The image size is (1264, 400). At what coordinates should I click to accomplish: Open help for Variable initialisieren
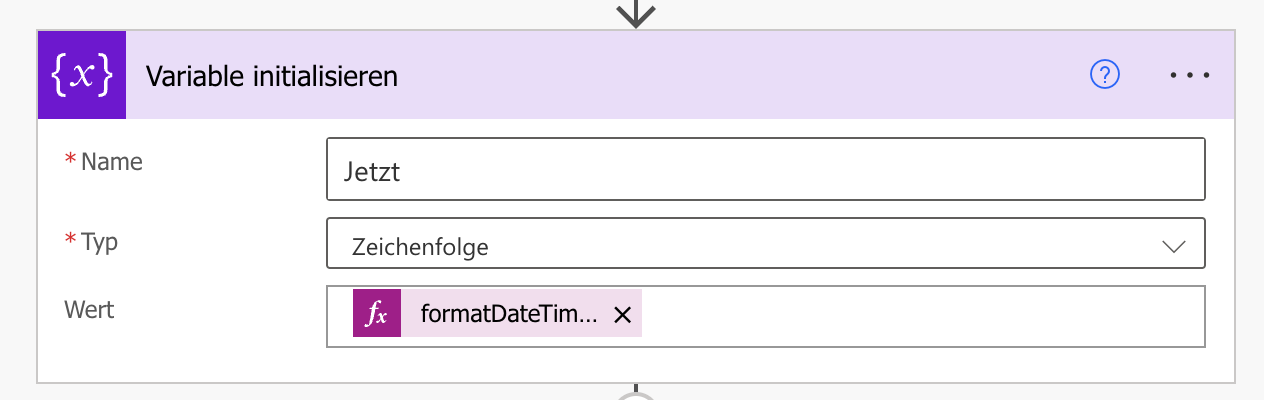tap(1105, 75)
